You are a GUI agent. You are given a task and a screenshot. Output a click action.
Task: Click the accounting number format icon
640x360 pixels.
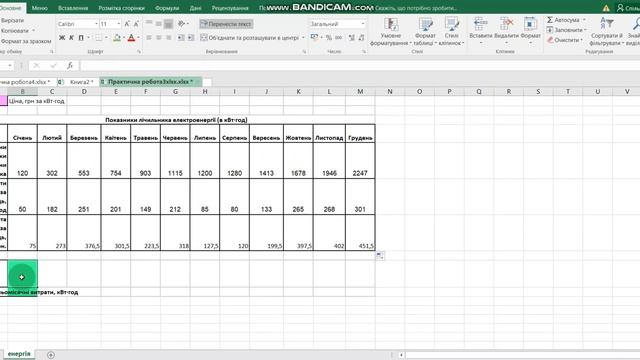coord(314,38)
